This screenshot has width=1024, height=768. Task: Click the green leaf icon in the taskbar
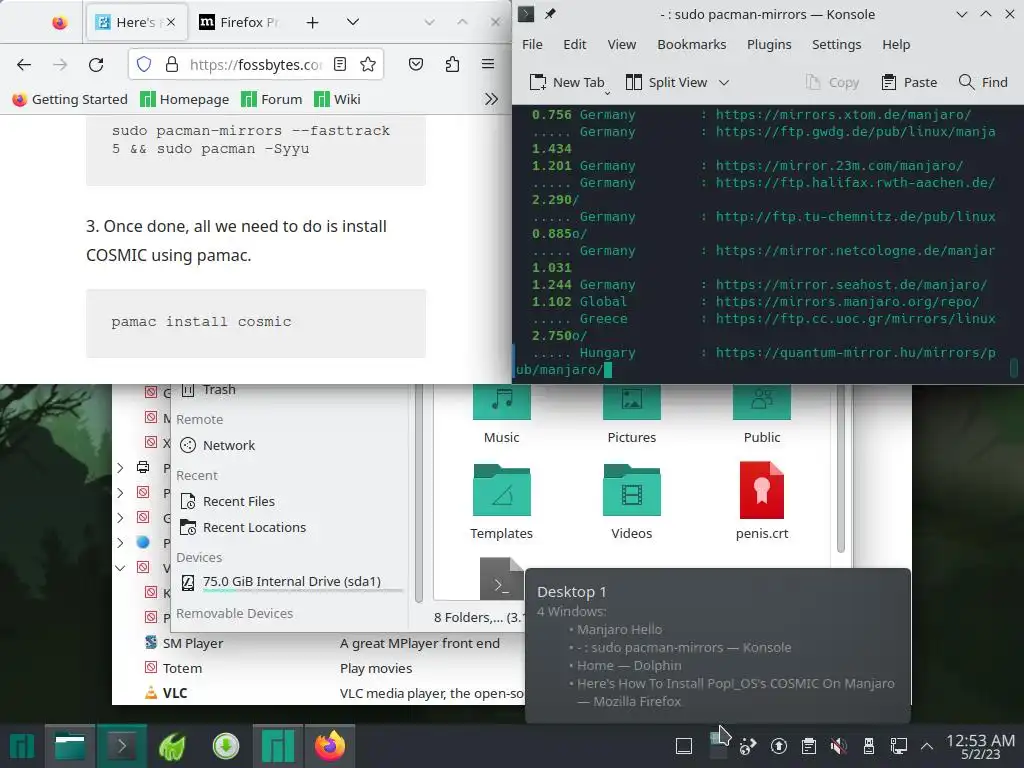point(172,746)
